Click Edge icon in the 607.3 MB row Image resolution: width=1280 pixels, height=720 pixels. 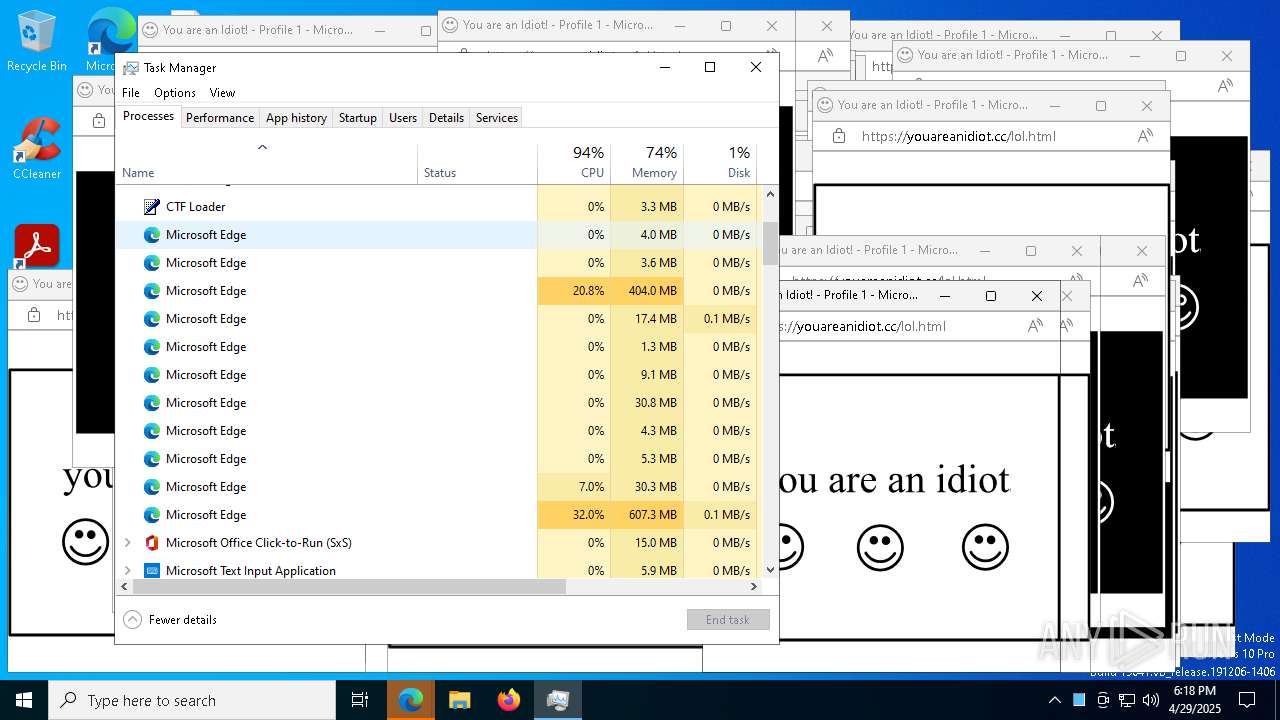[152, 515]
